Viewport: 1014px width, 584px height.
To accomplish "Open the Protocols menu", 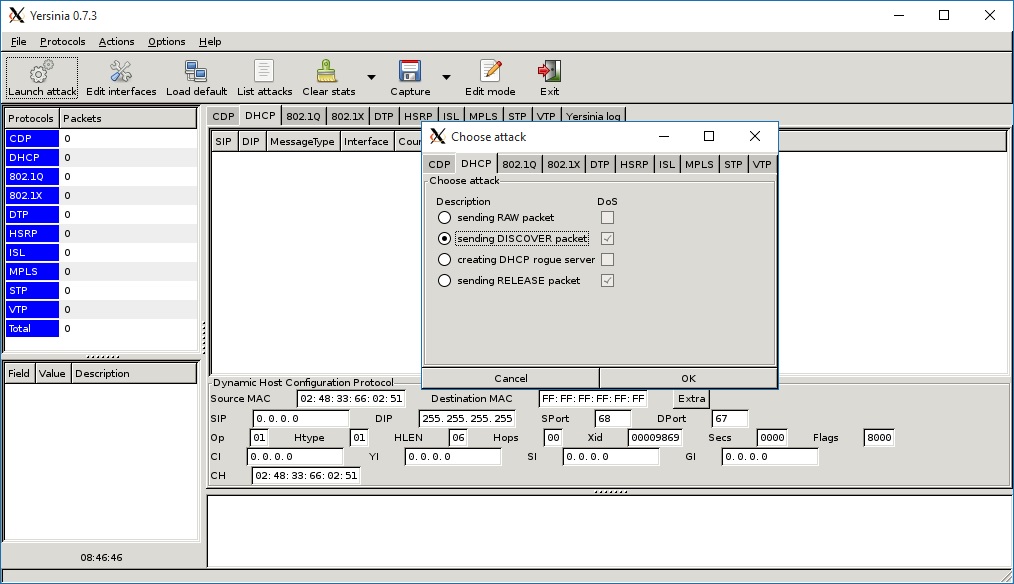I will click(63, 42).
